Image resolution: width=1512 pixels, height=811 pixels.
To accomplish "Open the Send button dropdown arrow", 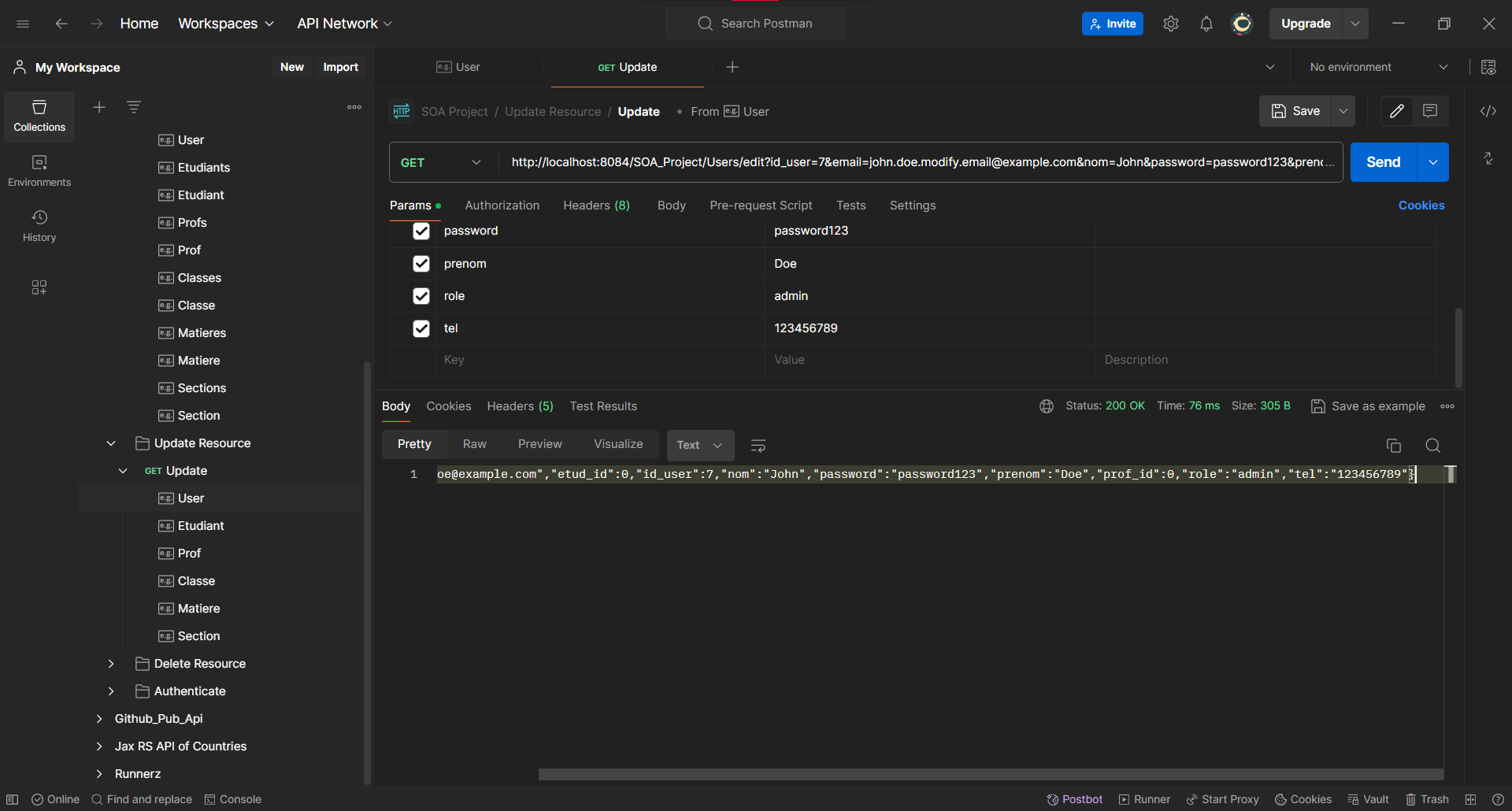I will click(x=1433, y=162).
